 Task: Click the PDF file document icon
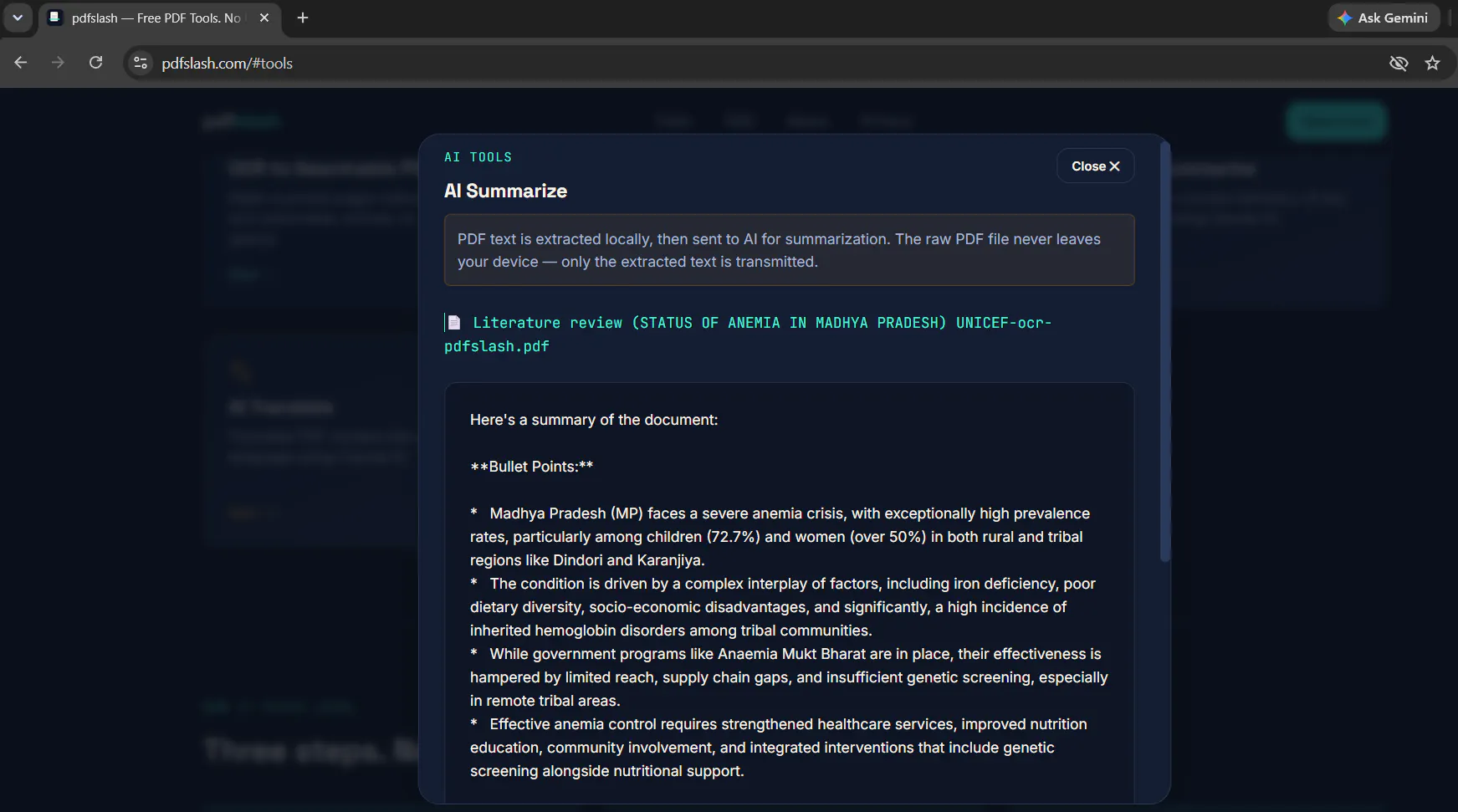[x=454, y=323]
